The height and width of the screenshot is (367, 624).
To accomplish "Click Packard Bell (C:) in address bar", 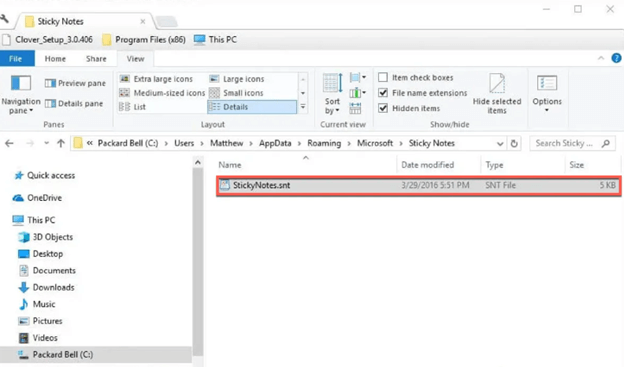I will coord(128,143).
